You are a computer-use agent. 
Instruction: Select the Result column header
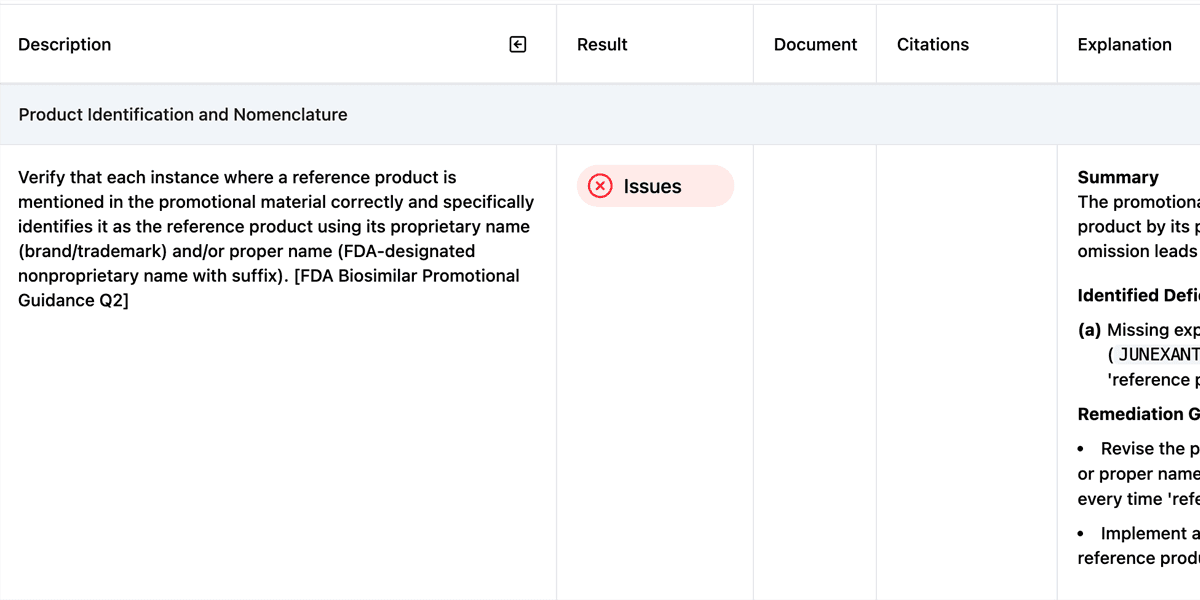[x=601, y=44]
